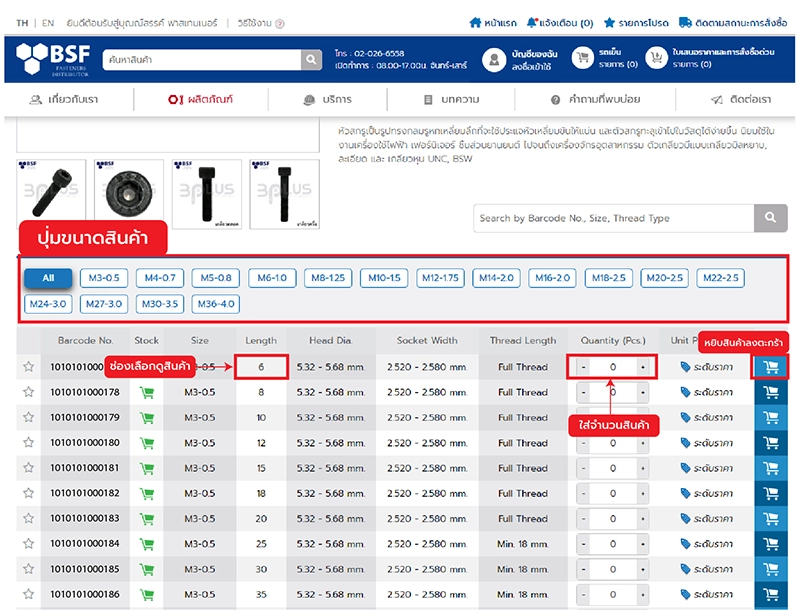The height and width of the screenshot is (616, 800).
Task: Click the quotation request cart icon in header
Action: click(x=655, y=59)
